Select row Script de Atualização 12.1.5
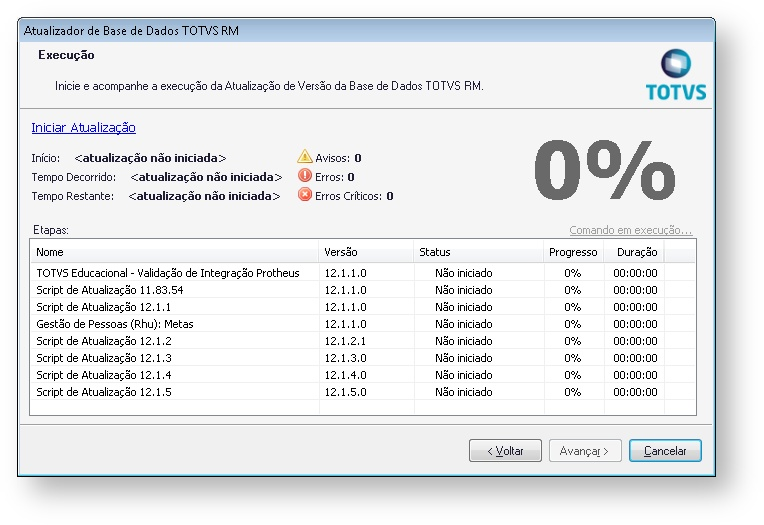This screenshot has width=764, height=525. [363, 392]
